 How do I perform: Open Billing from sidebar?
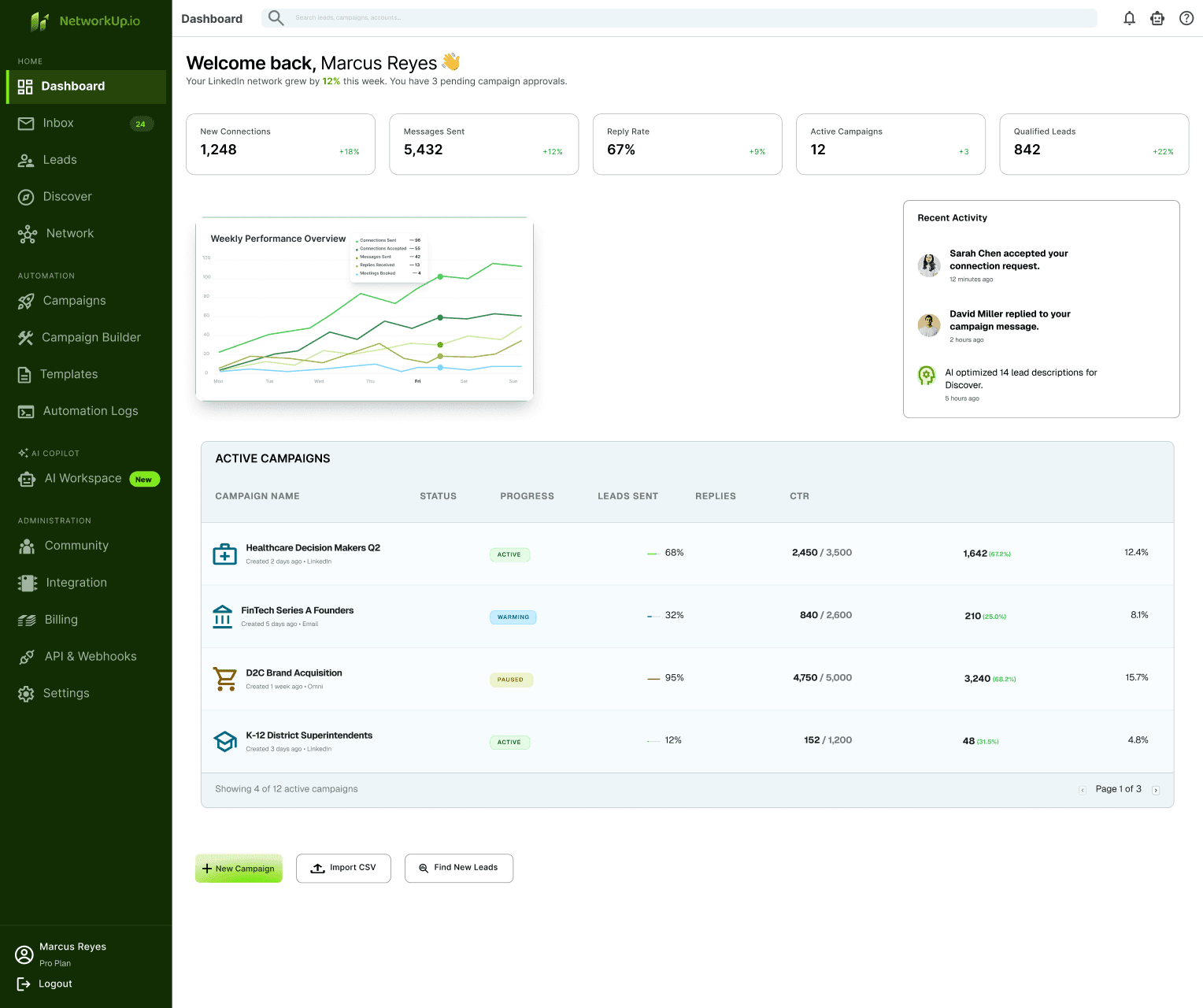86,620
